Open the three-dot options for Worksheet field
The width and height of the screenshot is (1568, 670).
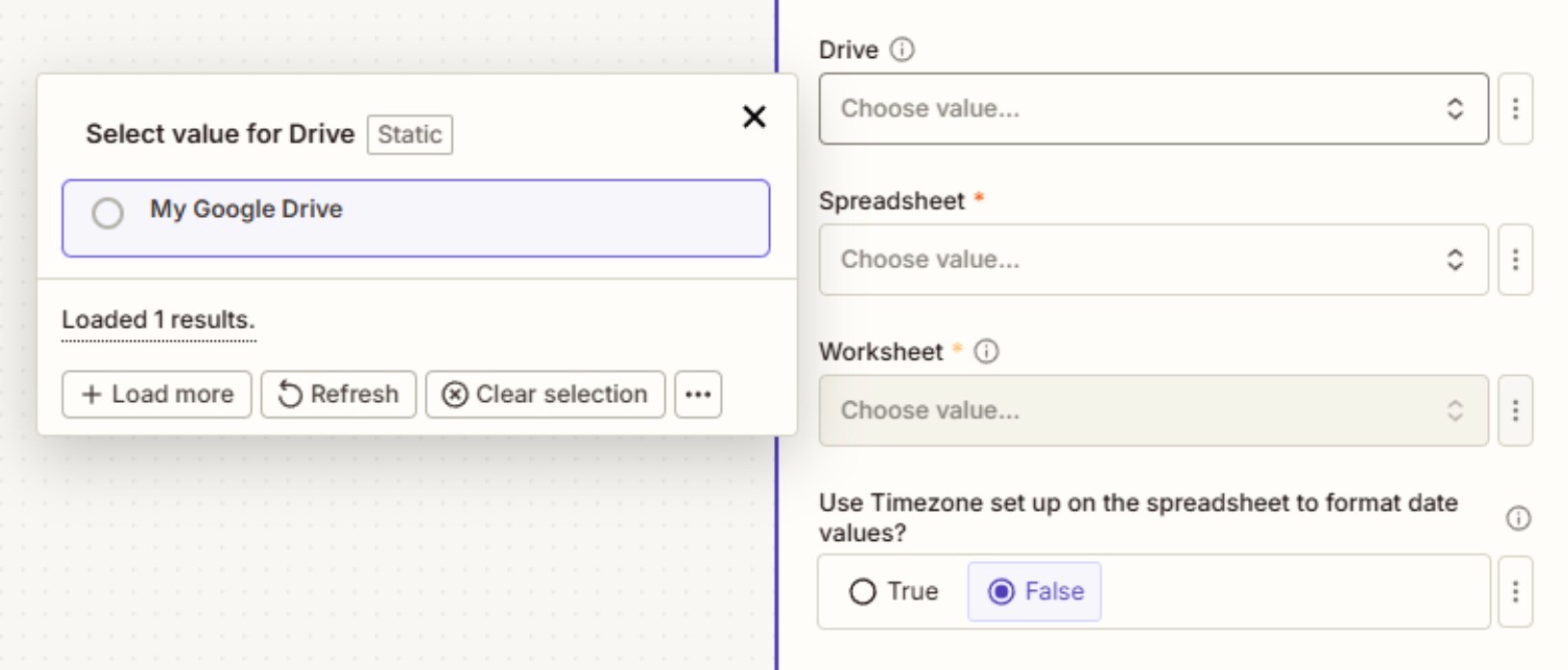1515,411
